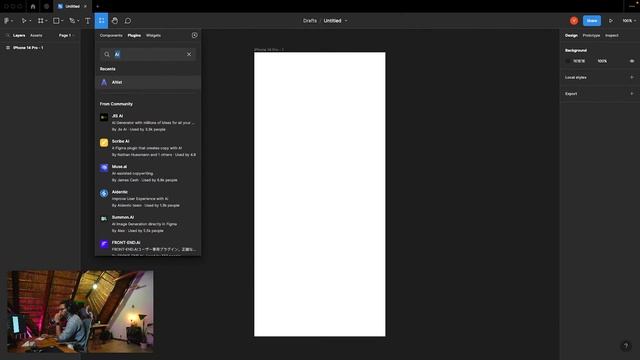The width and height of the screenshot is (640, 360).
Task: Edit the background opacity 100%
Action: [602, 61]
